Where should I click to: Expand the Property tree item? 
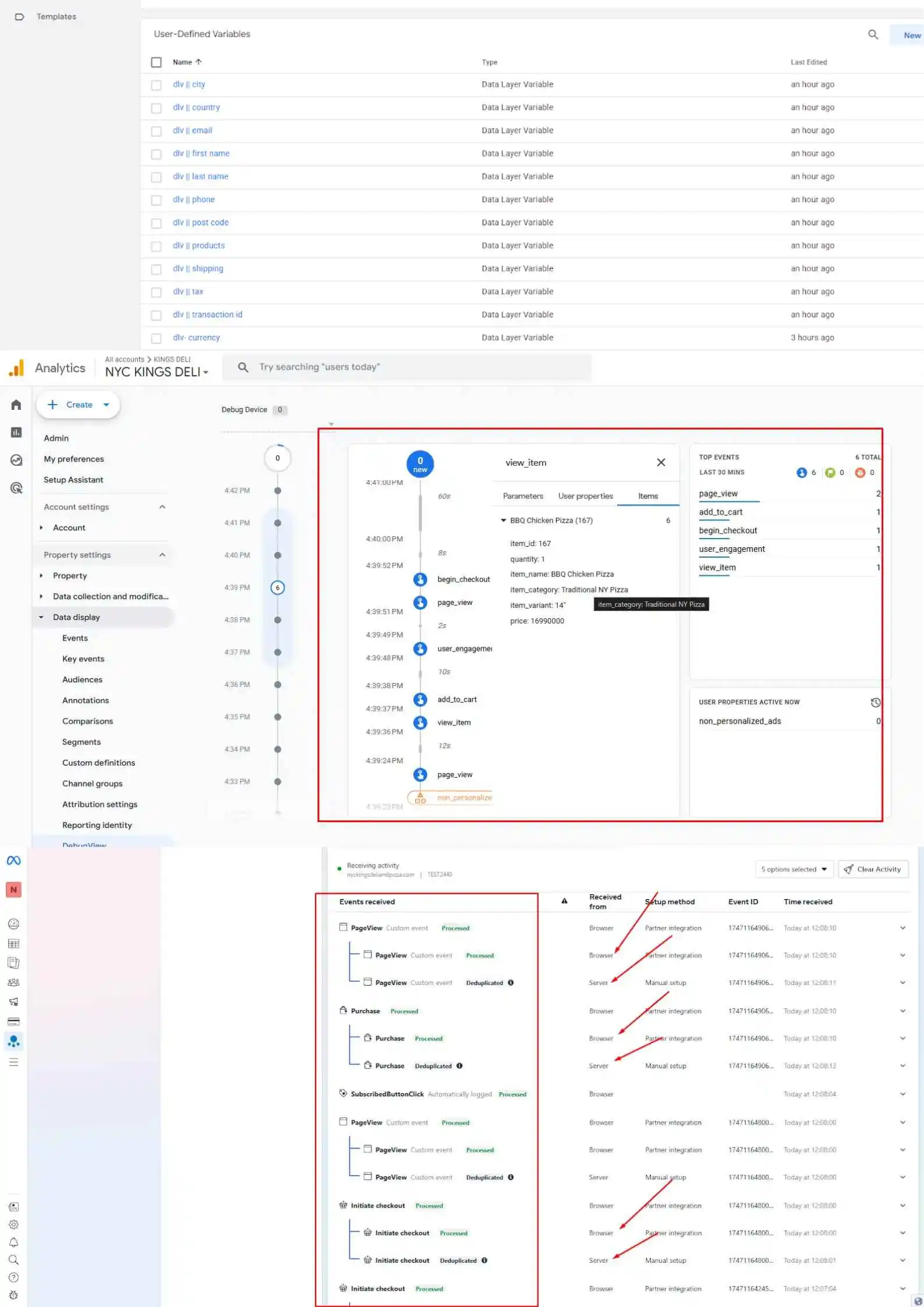[x=41, y=575]
